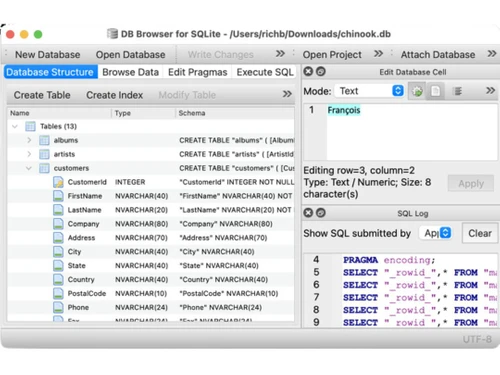
Task: Toggle automatic mode-switching gear icon
Action: point(417,91)
